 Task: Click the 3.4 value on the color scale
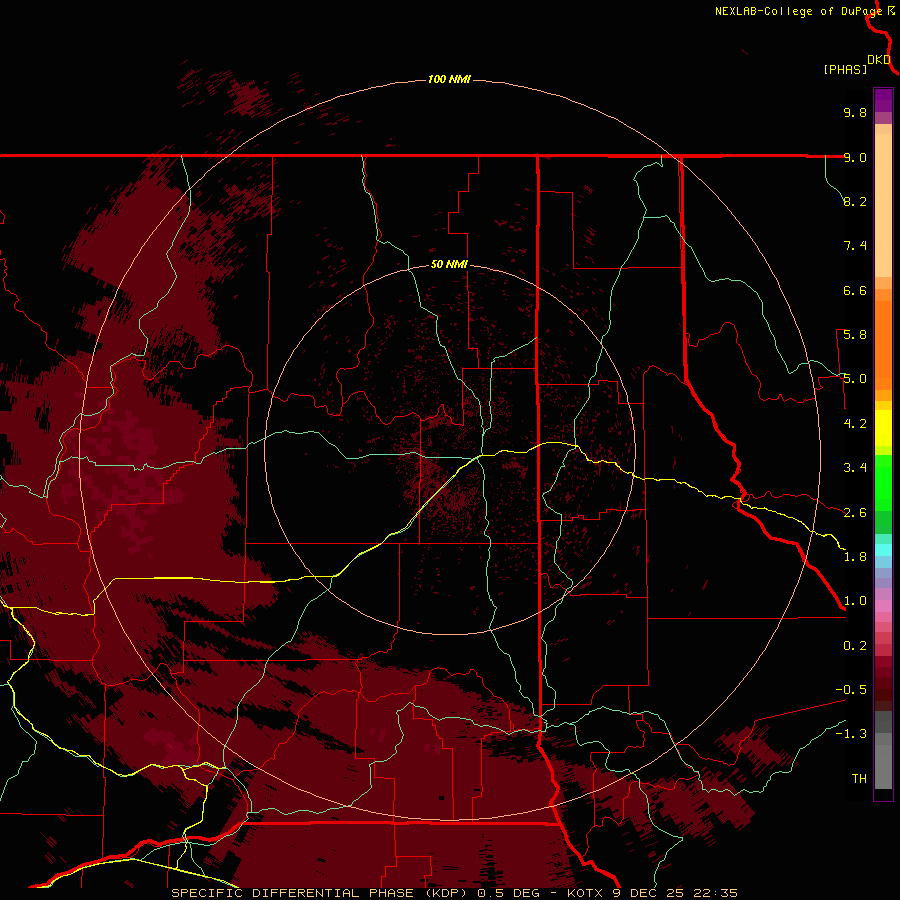[x=855, y=468]
